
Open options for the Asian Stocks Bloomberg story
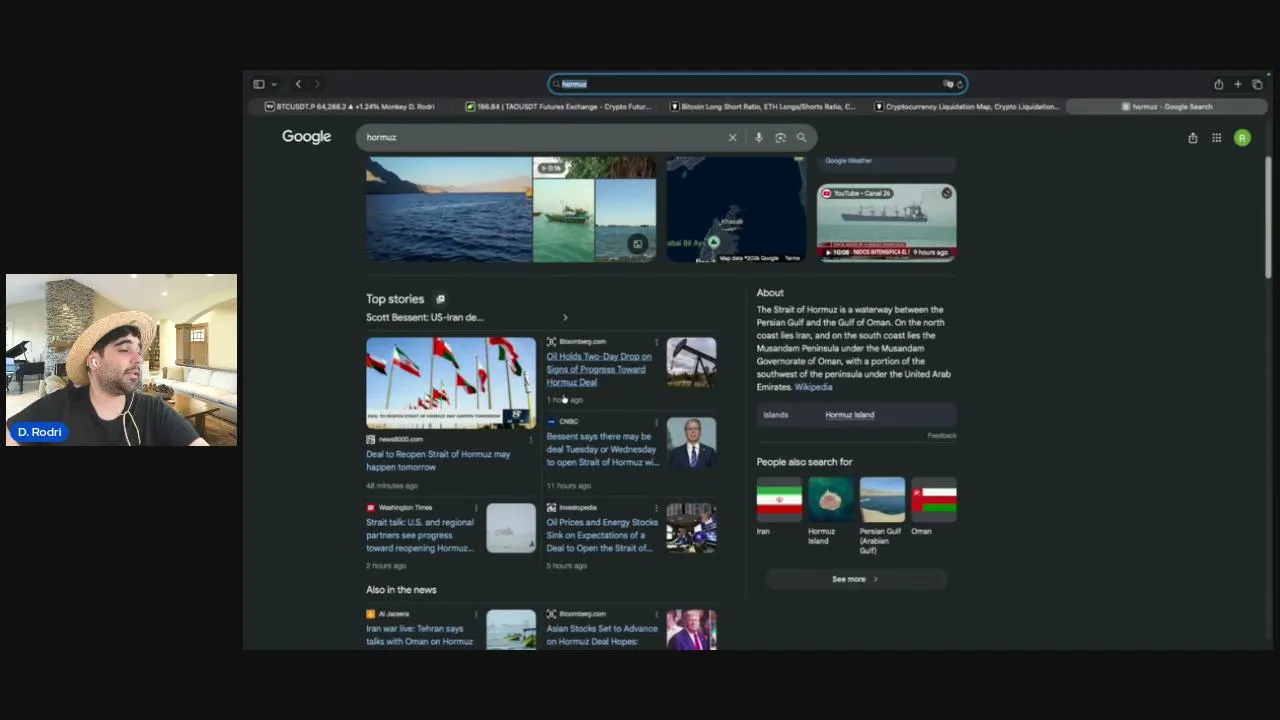click(x=656, y=614)
